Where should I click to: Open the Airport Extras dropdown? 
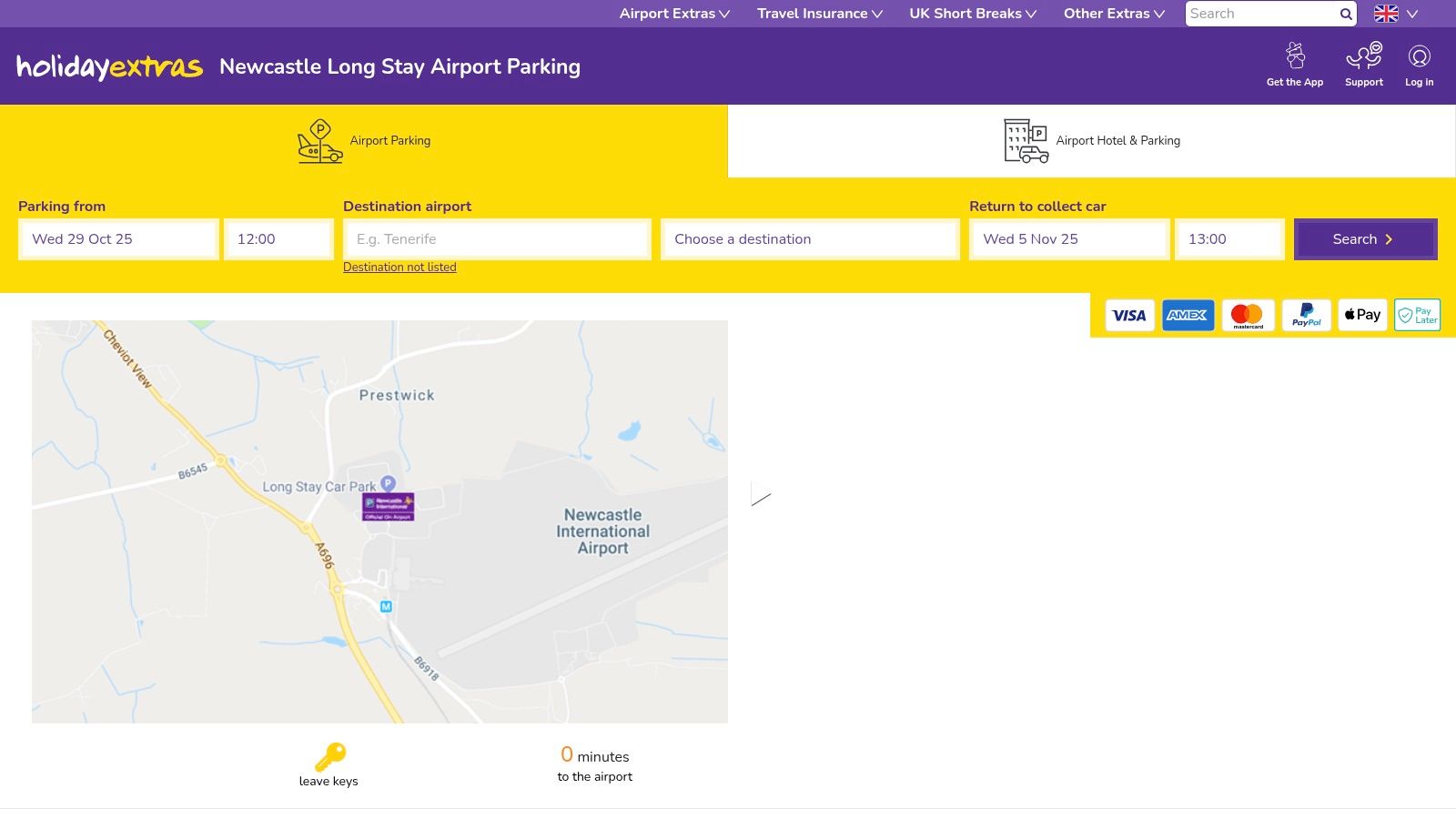click(x=673, y=14)
